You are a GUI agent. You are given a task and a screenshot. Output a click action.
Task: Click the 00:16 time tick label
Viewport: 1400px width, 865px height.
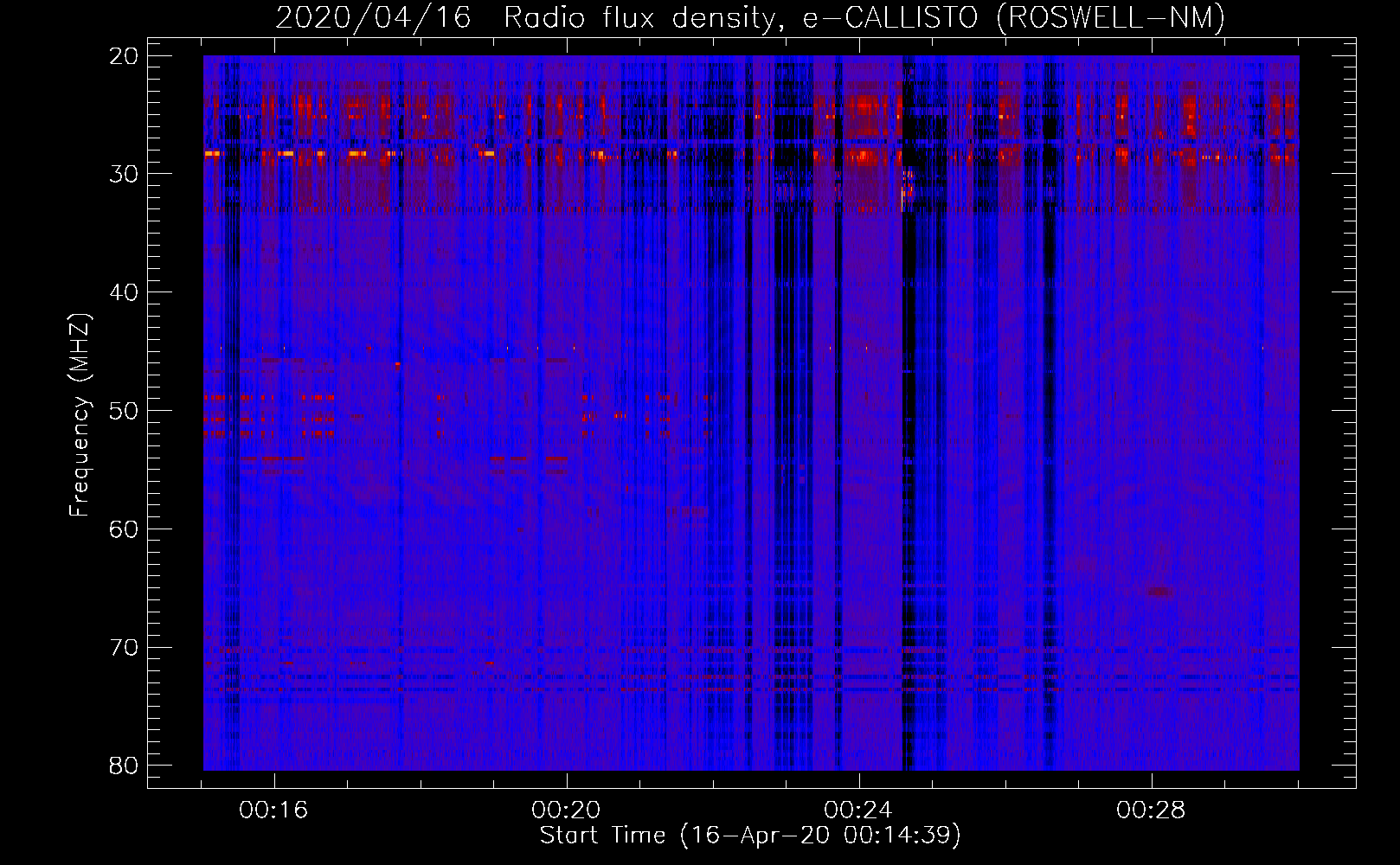pyautogui.click(x=274, y=811)
